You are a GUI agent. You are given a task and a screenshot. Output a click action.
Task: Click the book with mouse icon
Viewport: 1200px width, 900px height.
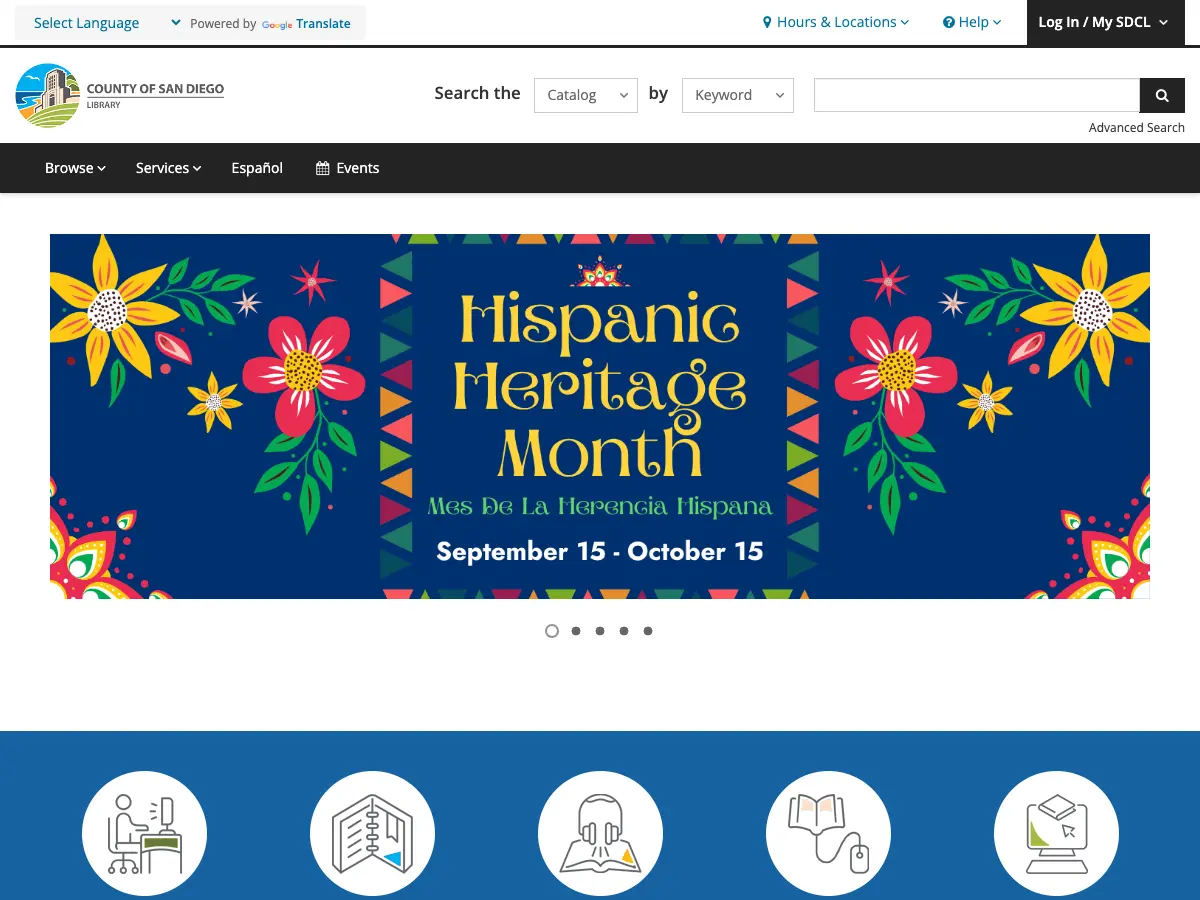pos(829,833)
